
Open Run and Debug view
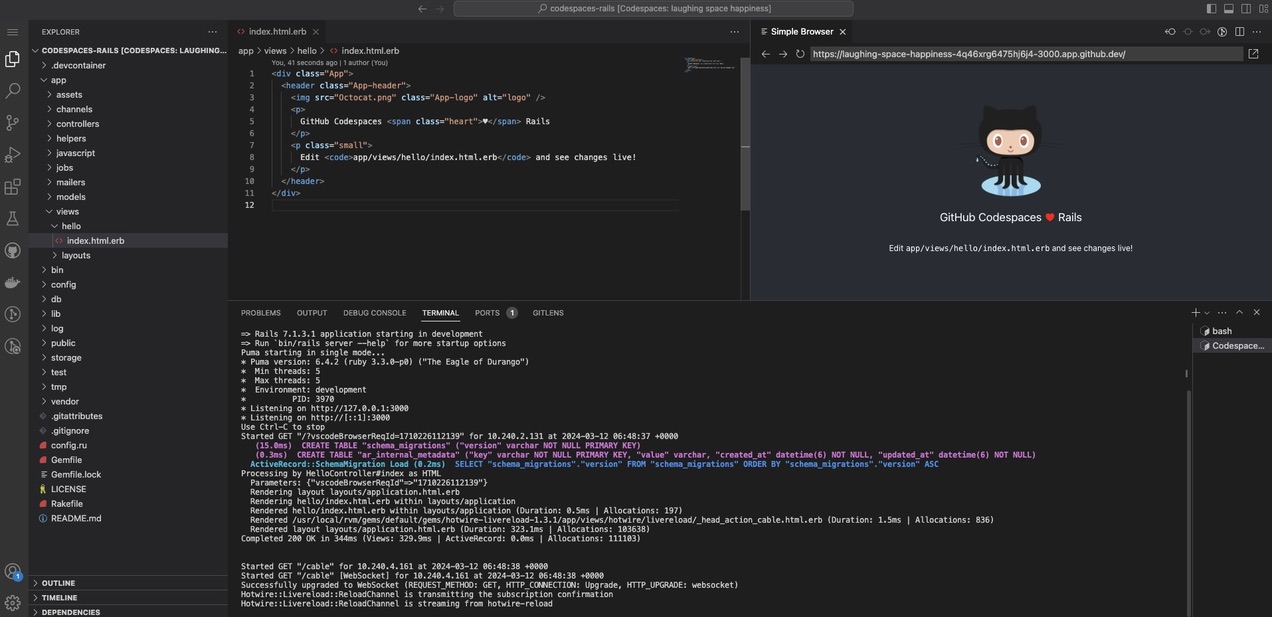pyautogui.click(x=13, y=155)
